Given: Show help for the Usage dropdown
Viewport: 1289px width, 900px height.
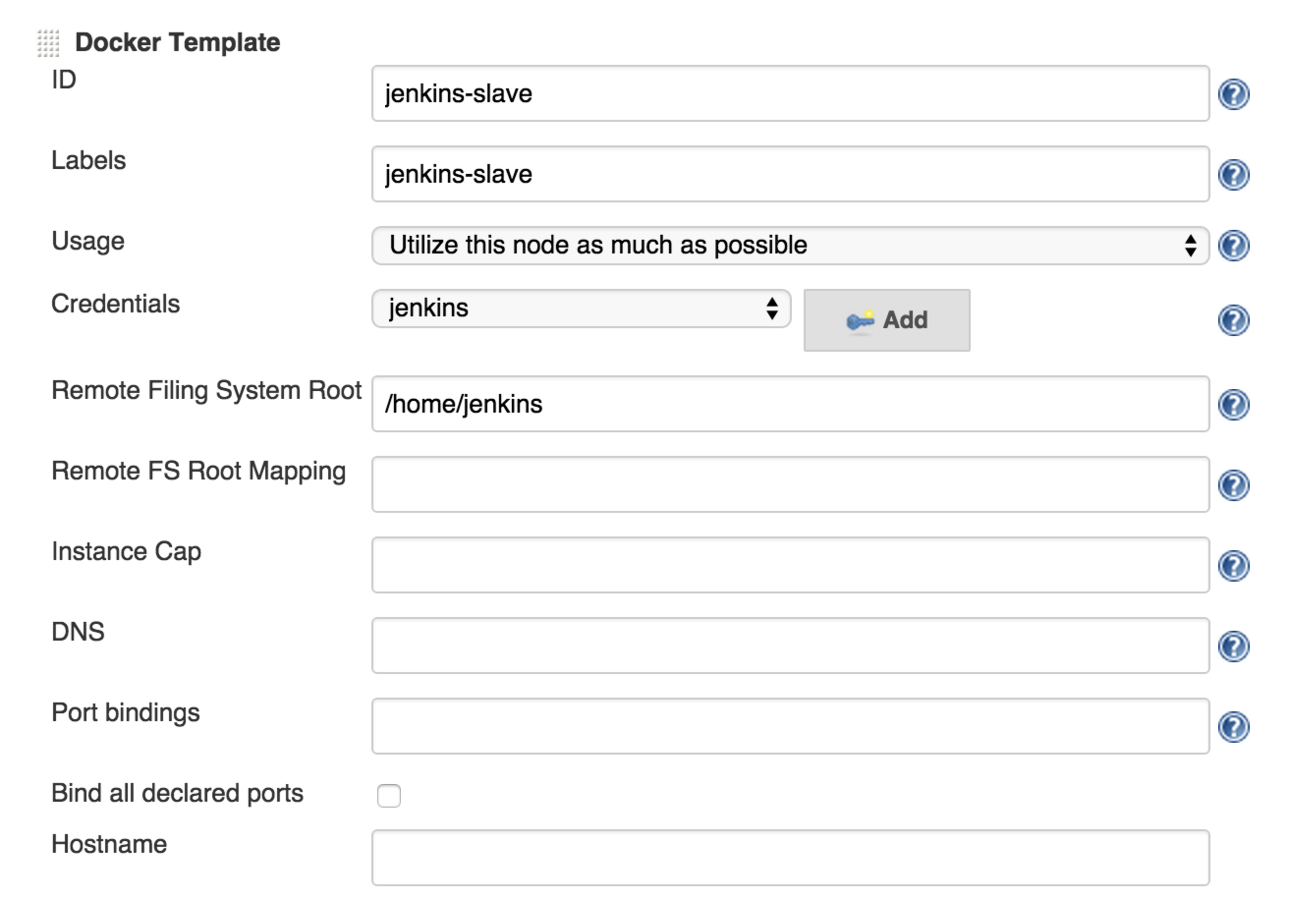Looking at the screenshot, I should (x=1235, y=246).
